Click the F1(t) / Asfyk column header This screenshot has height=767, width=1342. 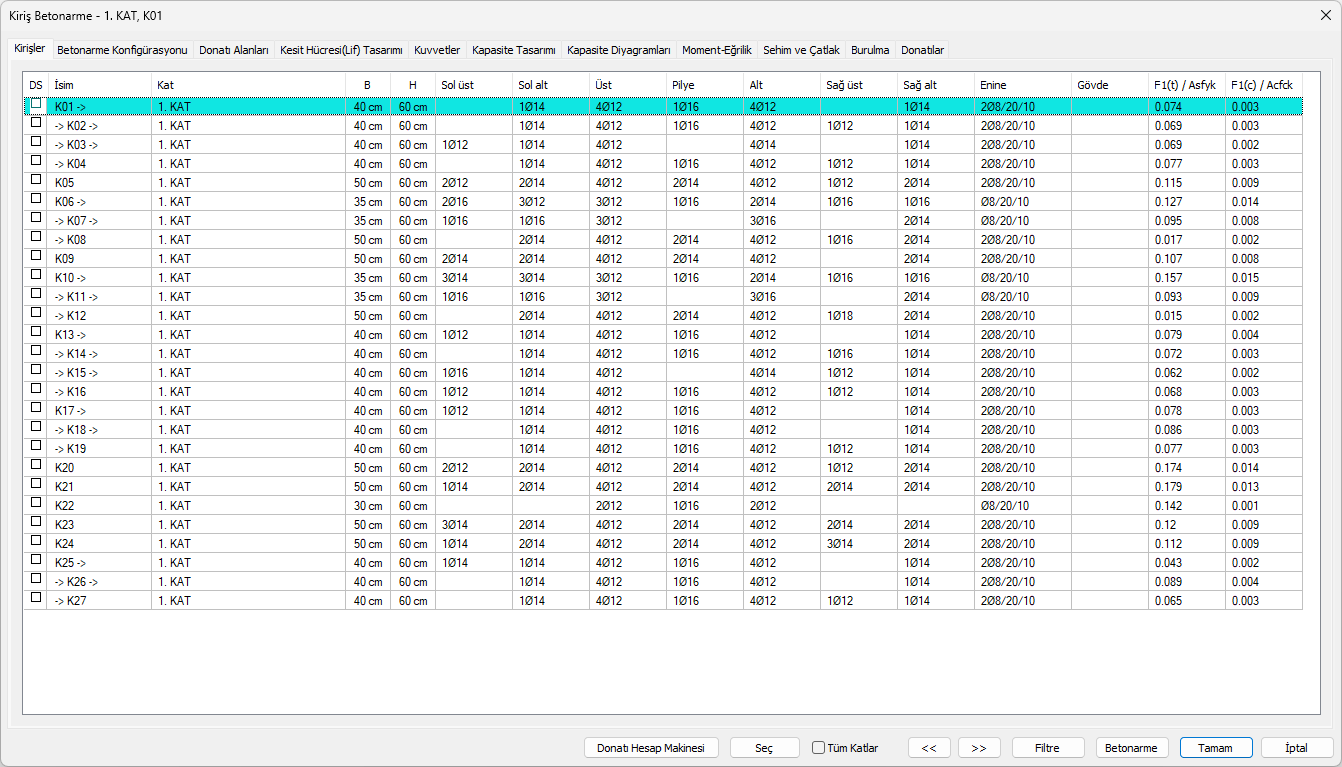pos(1185,85)
